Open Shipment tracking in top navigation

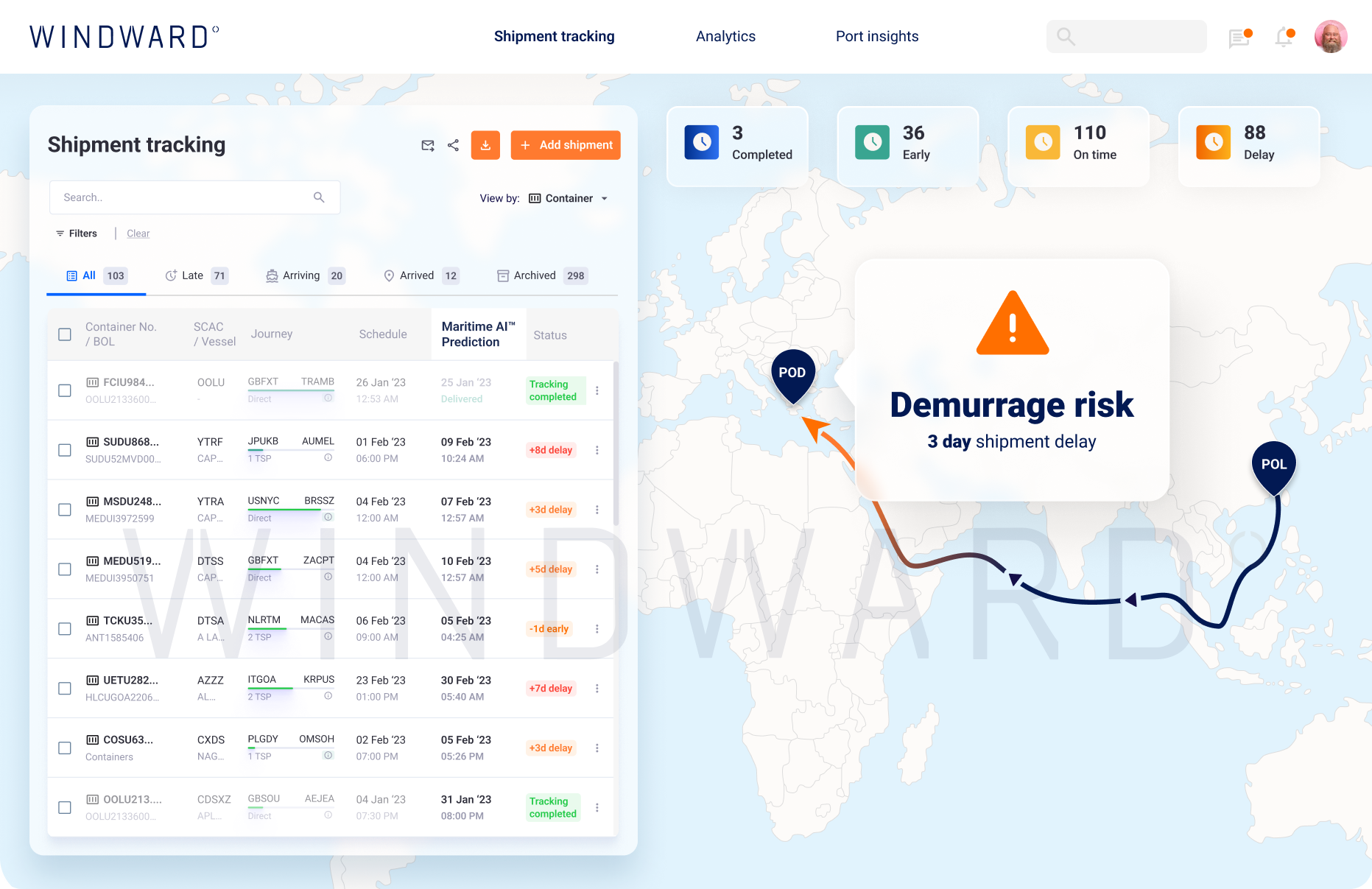tap(555, 36)
